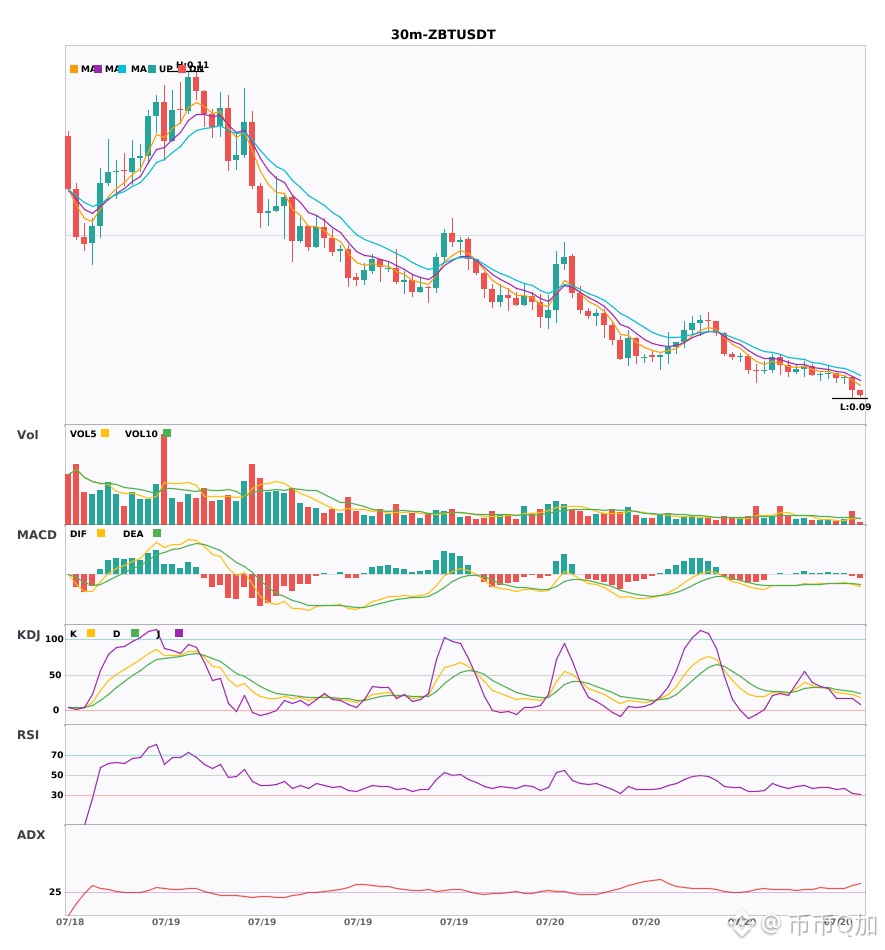Click the yellow K line legend marker
Viewport: 885px width, 950px height.
point(91,633)
